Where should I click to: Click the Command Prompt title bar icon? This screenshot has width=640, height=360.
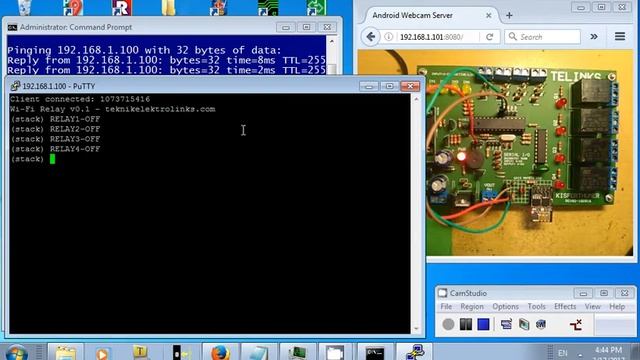point(12,27)
